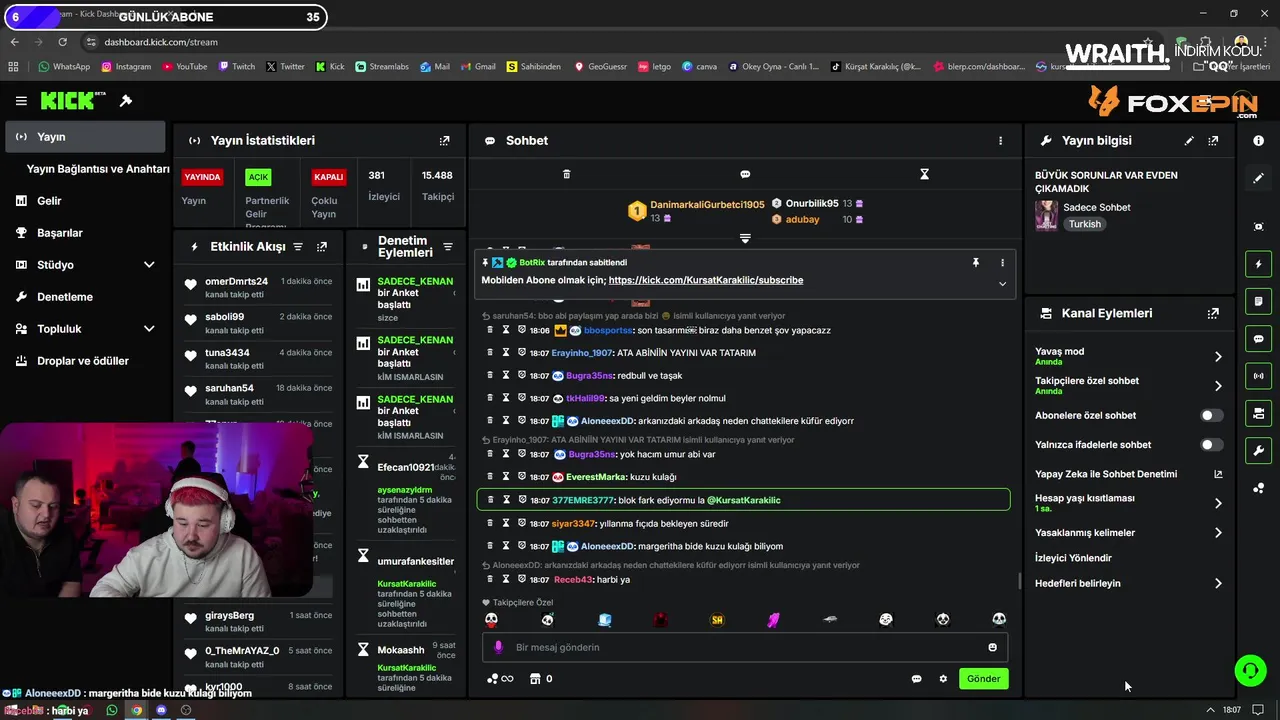Click the pin icon beside the Kick logo
1280x720 pixels.
click(x=126, y=101)
